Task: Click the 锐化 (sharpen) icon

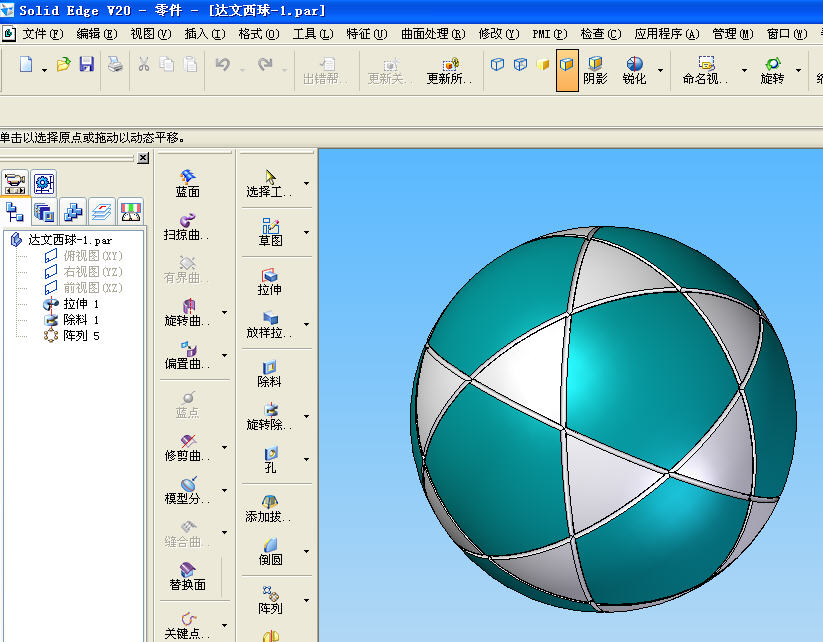Action: click(x=634, y=71)
